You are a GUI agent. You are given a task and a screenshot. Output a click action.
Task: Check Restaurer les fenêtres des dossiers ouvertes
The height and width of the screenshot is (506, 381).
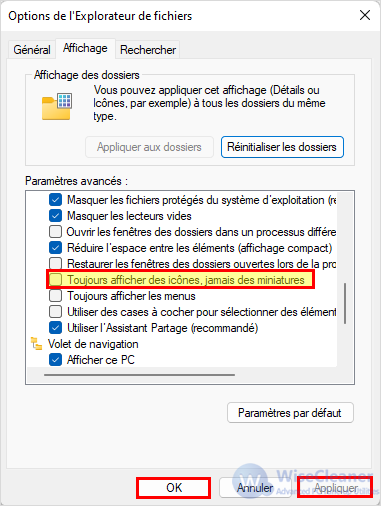tap(55, 263)
